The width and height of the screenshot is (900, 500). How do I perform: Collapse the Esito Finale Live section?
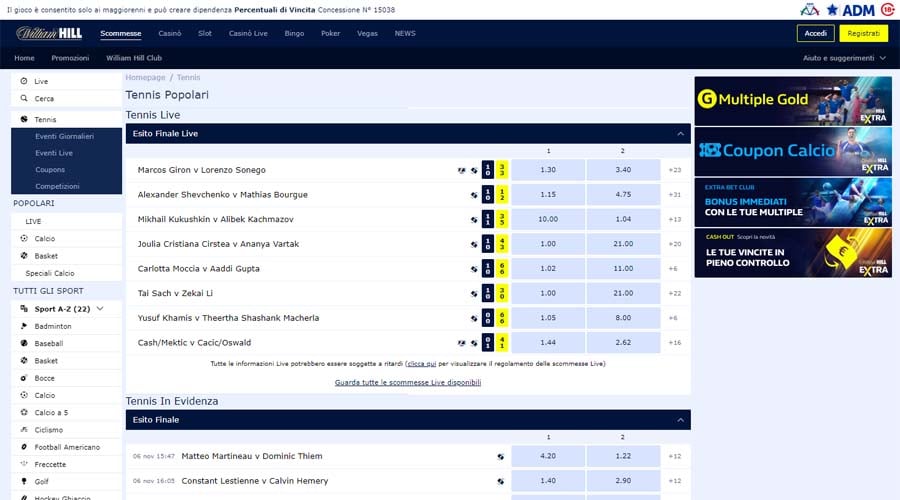point(680,134)
